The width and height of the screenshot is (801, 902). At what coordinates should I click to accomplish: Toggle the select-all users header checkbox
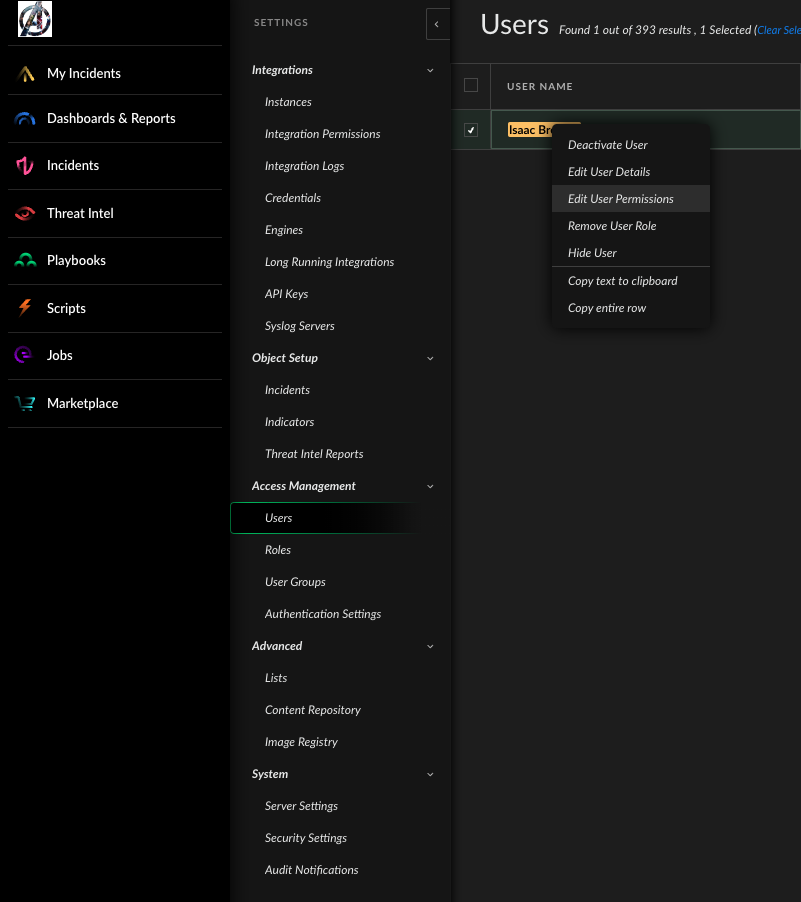coord(471,86)
